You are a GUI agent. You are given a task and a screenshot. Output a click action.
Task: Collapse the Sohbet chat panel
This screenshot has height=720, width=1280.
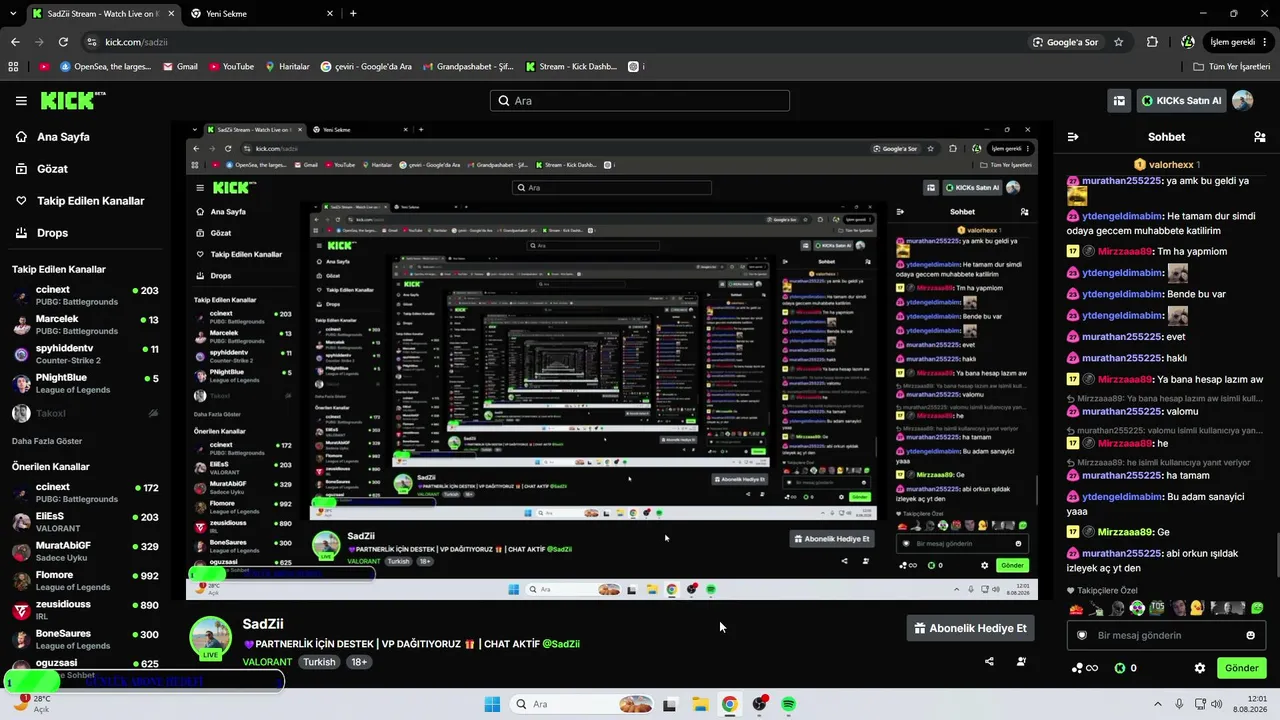(1073, 137)
